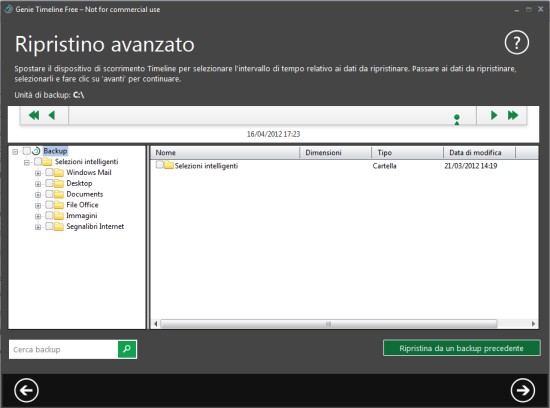Click Ripristina da un backup precedente button
This screenshot has height=408, width=550.
(x=462, y=348)
